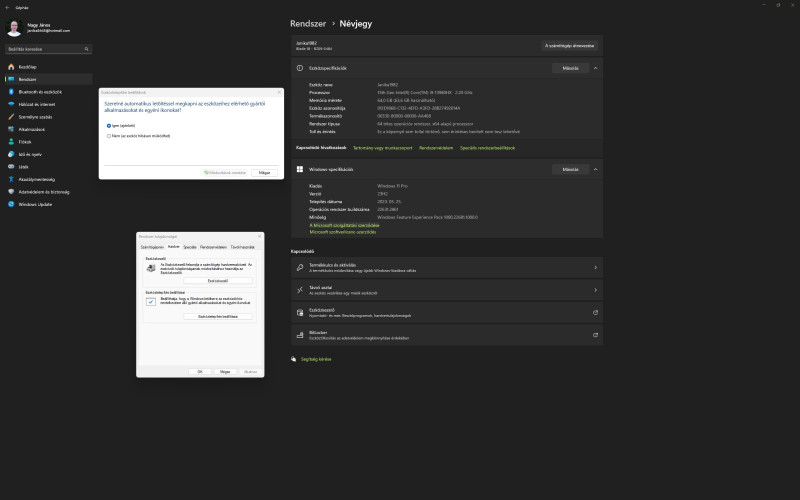Click the Nagy János profile picture
The image size is (800, 500).
14,28
